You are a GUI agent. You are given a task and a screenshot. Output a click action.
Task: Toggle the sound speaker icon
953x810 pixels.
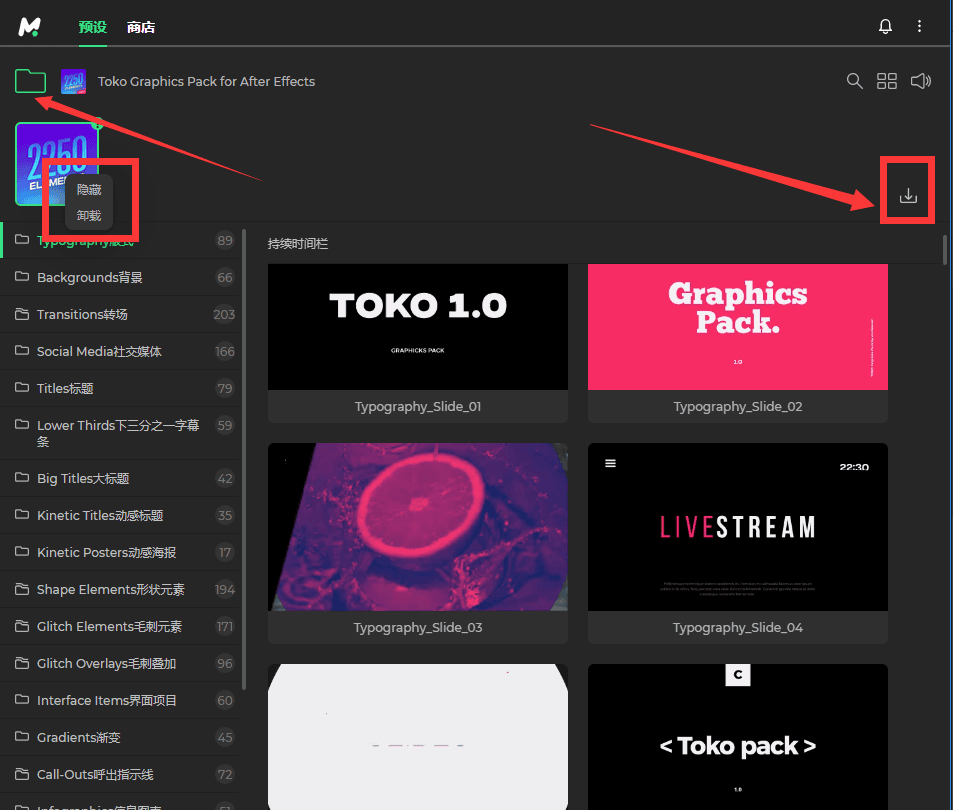coord(921,81)
